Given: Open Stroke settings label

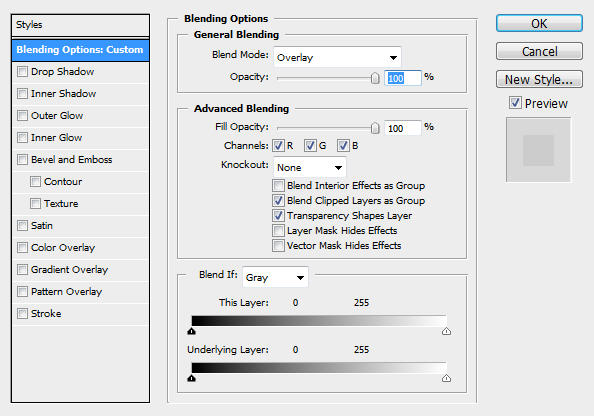Looking at the screenshot, I should [46, 313].
